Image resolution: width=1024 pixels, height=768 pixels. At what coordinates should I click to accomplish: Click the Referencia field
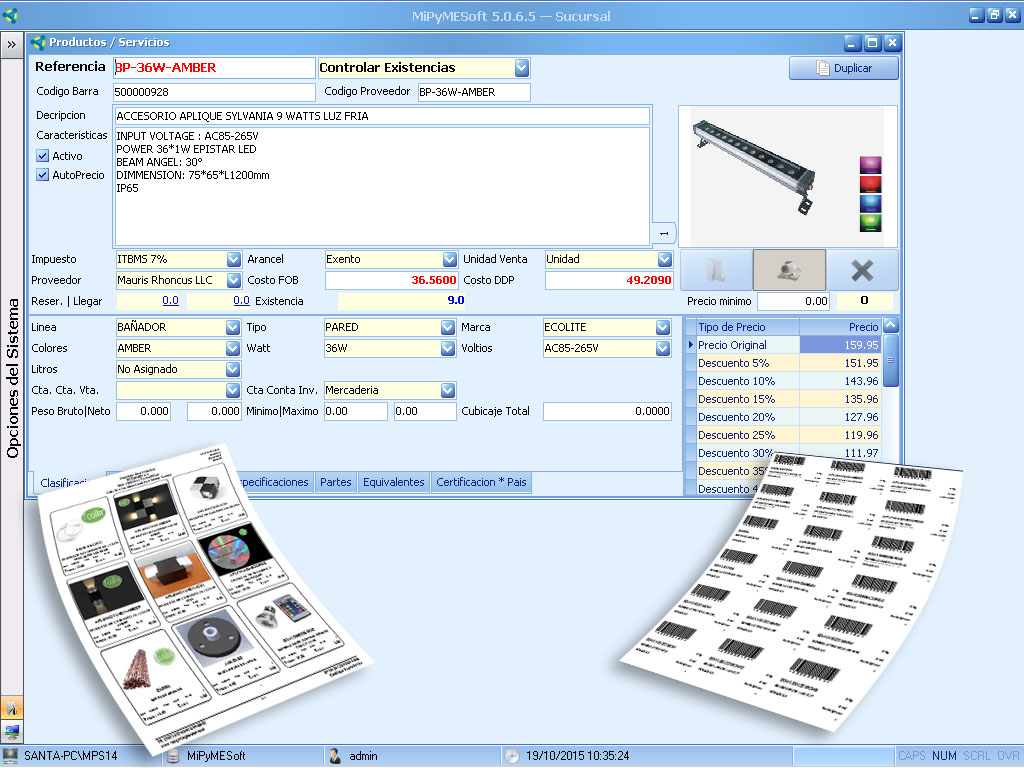tap(214, 67)
